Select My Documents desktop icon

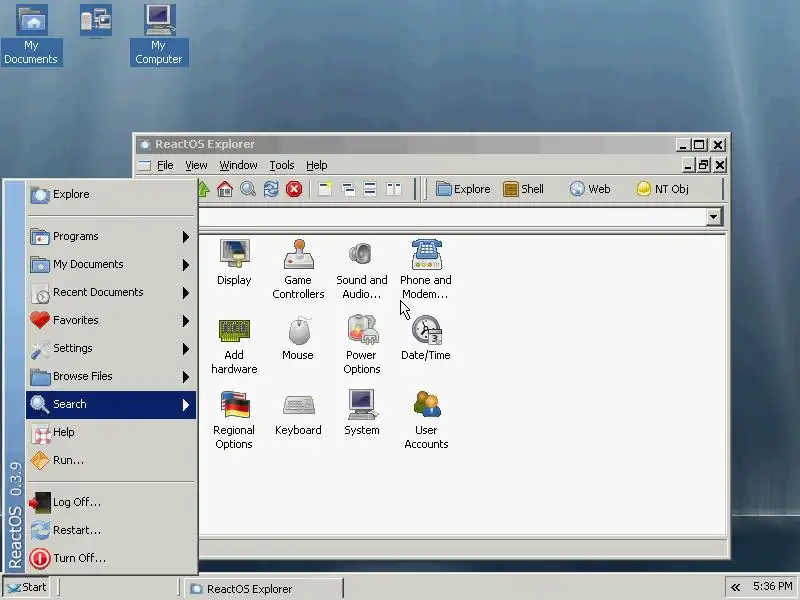pyautogui.click(x=31, y=35)
